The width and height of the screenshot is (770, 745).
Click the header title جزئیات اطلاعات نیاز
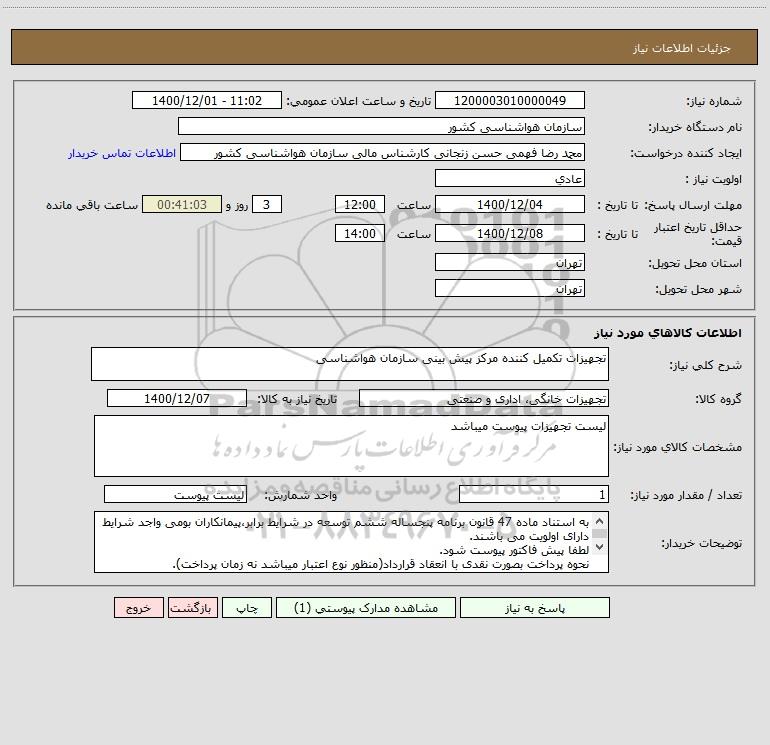[682, 48]
